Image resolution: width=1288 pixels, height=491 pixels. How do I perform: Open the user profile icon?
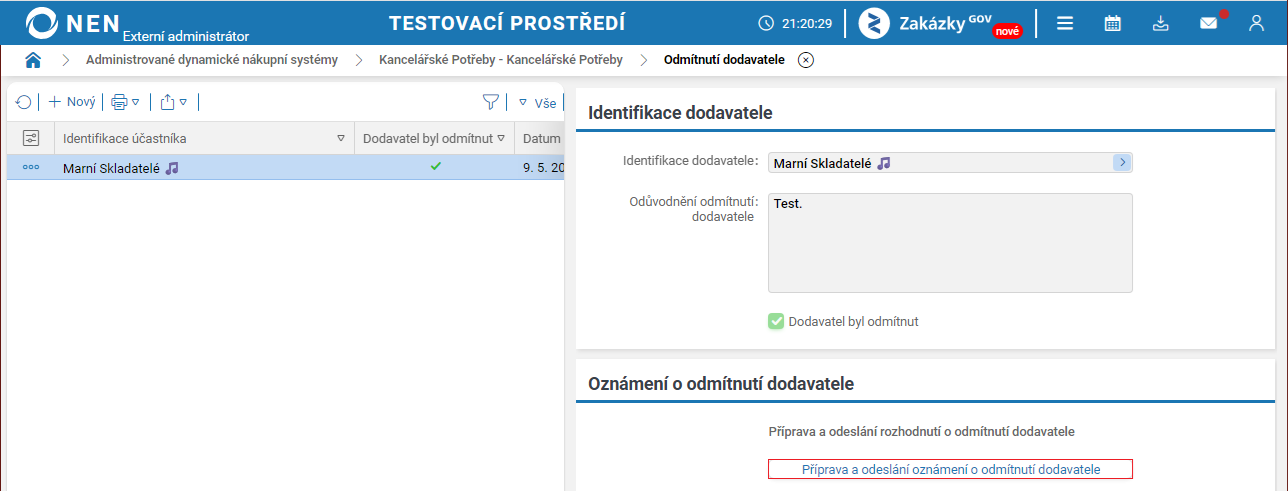[x=1256, y=23]
